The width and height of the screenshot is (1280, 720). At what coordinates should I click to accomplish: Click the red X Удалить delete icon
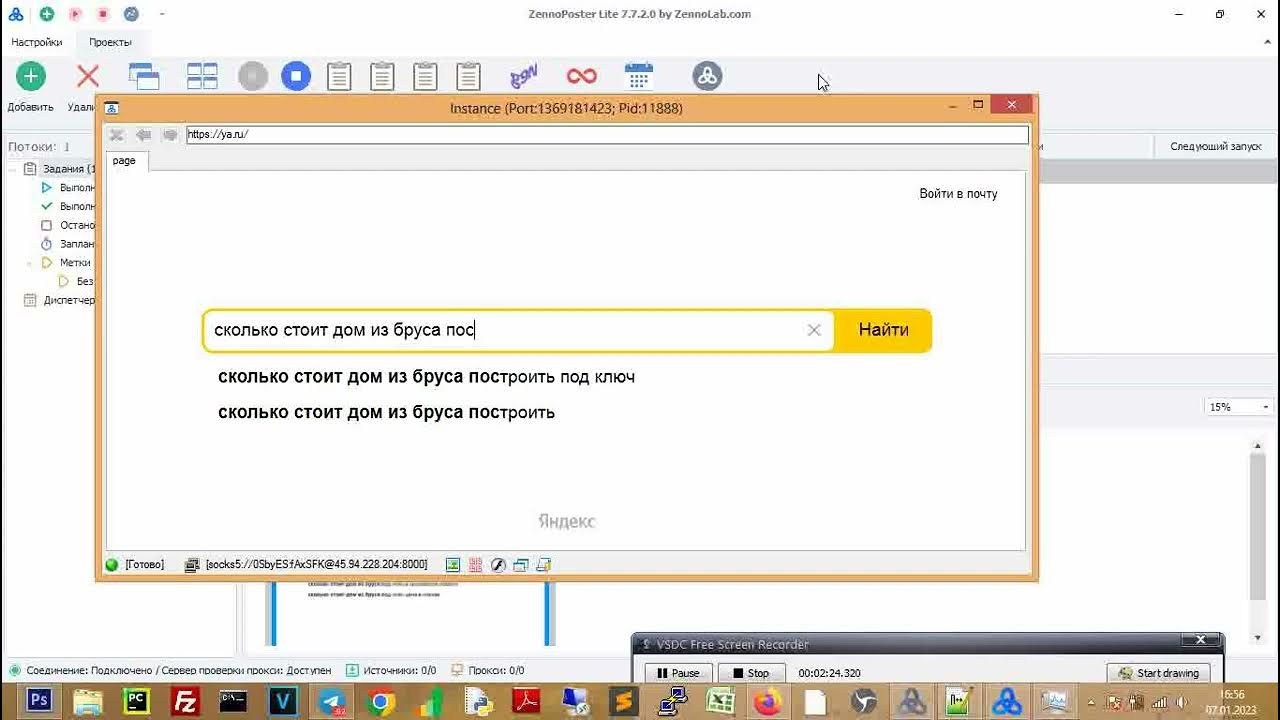[88, 76]
